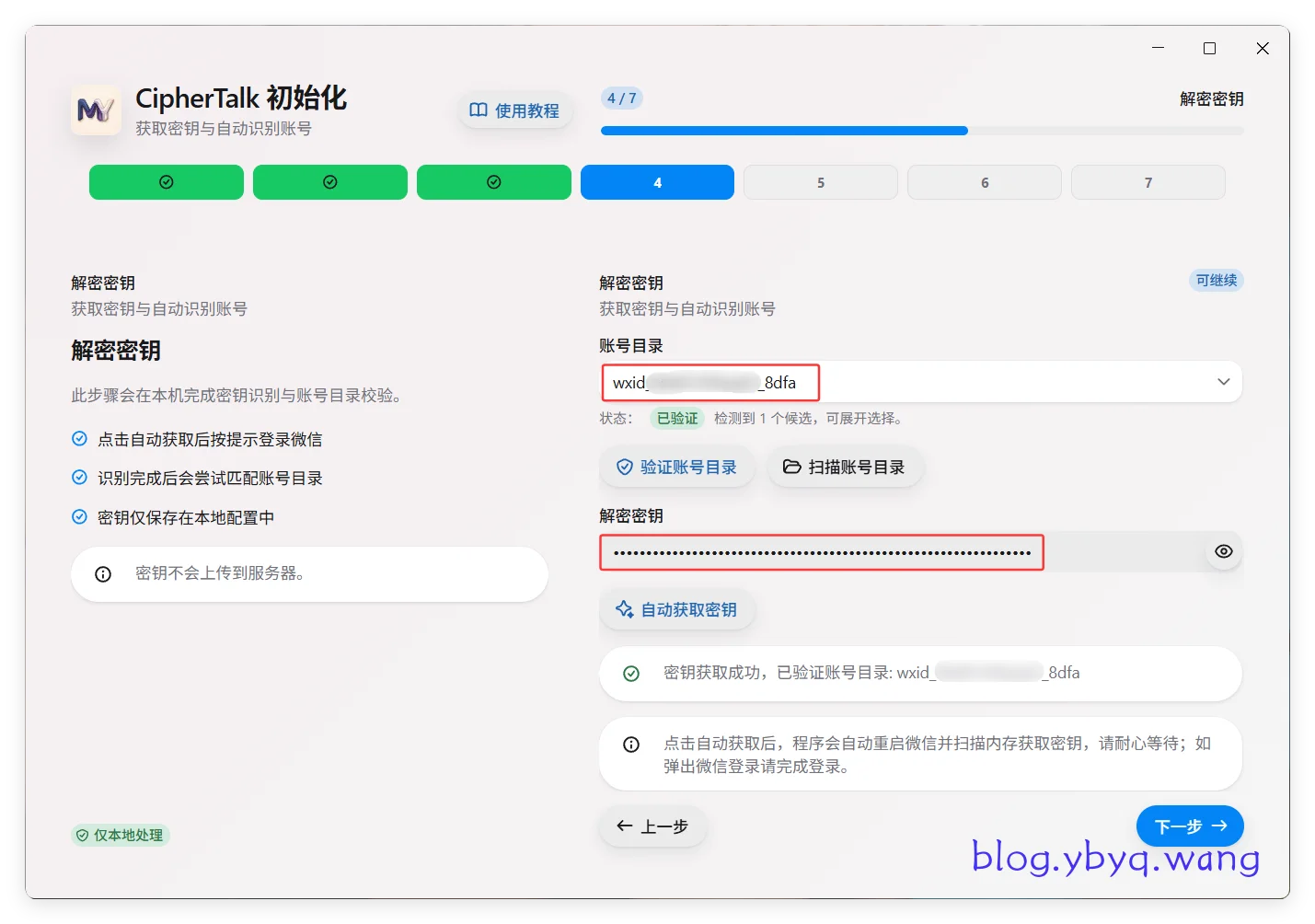This screenshot has height=924, width=1315.
Task: Click text 检测到 1 个候选，可展开选择。
Action: tap(810, 418)
